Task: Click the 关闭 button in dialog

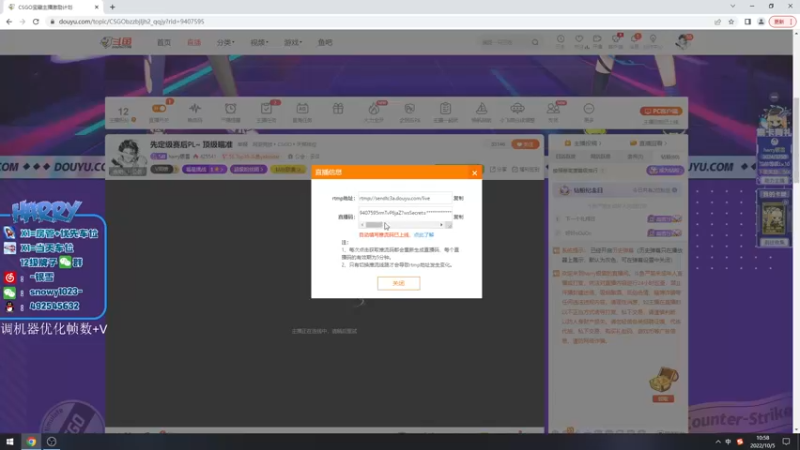Action: (x=398, y=283)
